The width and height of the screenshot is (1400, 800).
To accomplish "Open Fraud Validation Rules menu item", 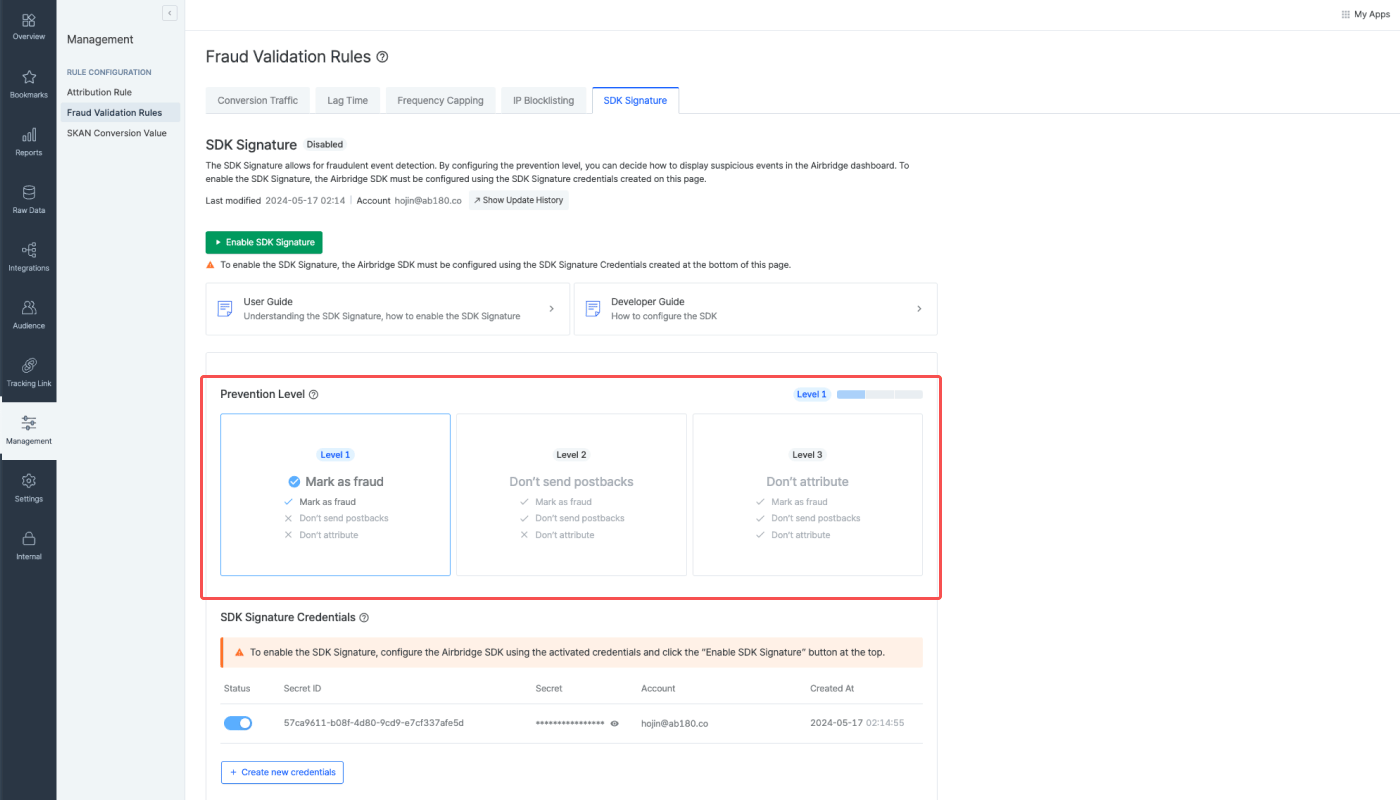I will (120, 113).
